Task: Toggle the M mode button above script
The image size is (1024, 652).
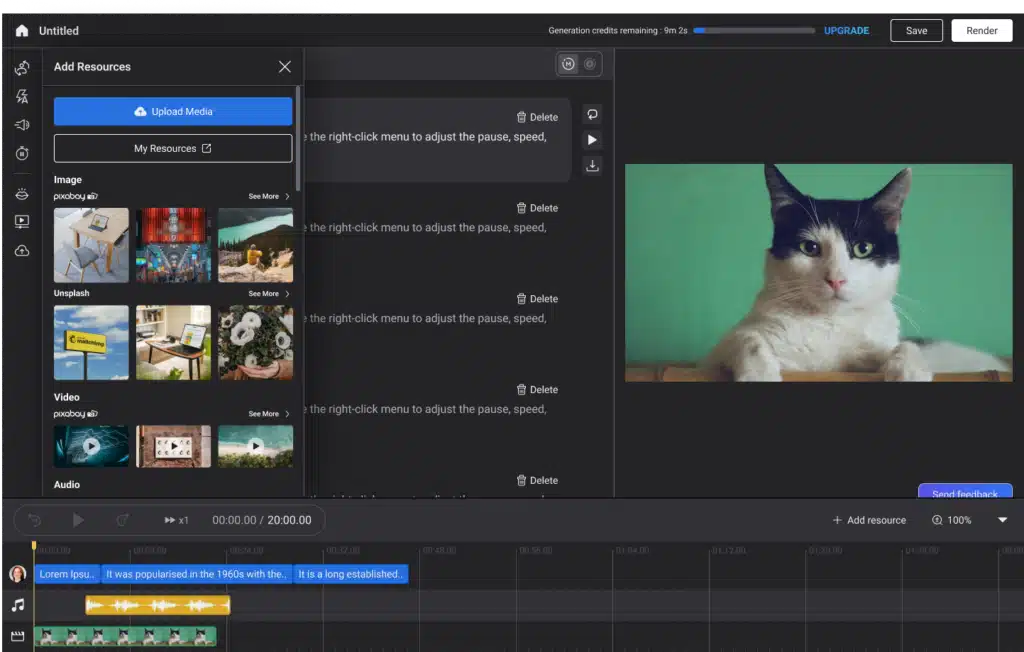Action: 568,64
